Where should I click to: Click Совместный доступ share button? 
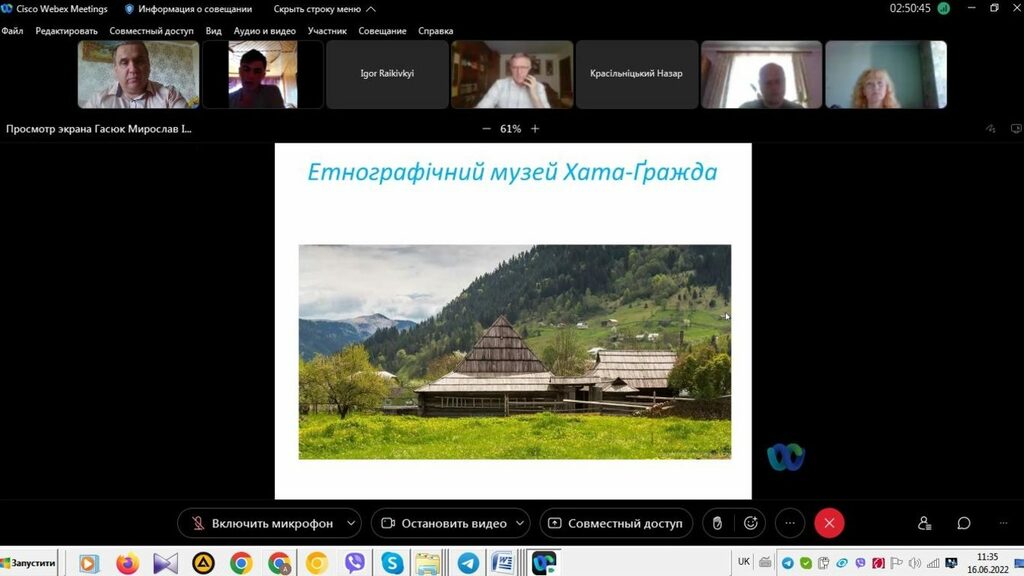click(616, 523)
